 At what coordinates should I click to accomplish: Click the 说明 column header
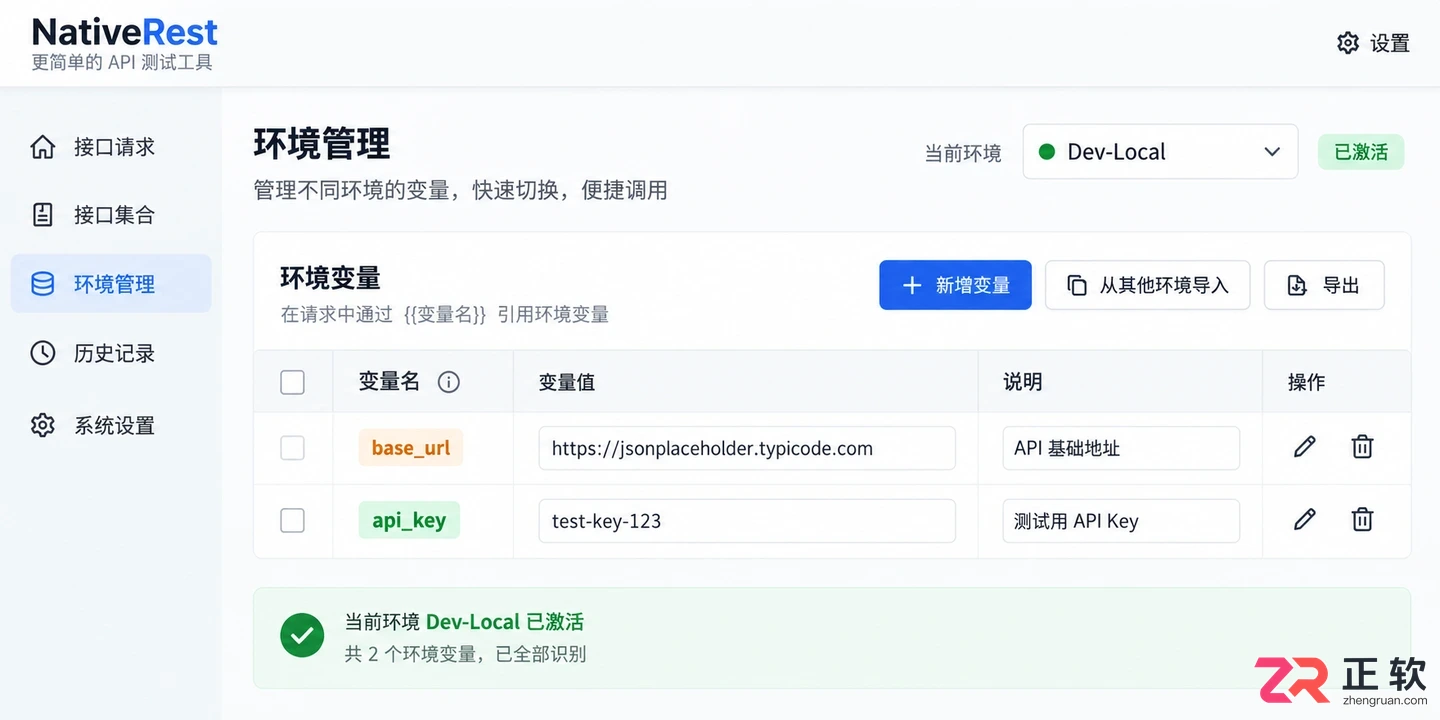[1023, 382]
